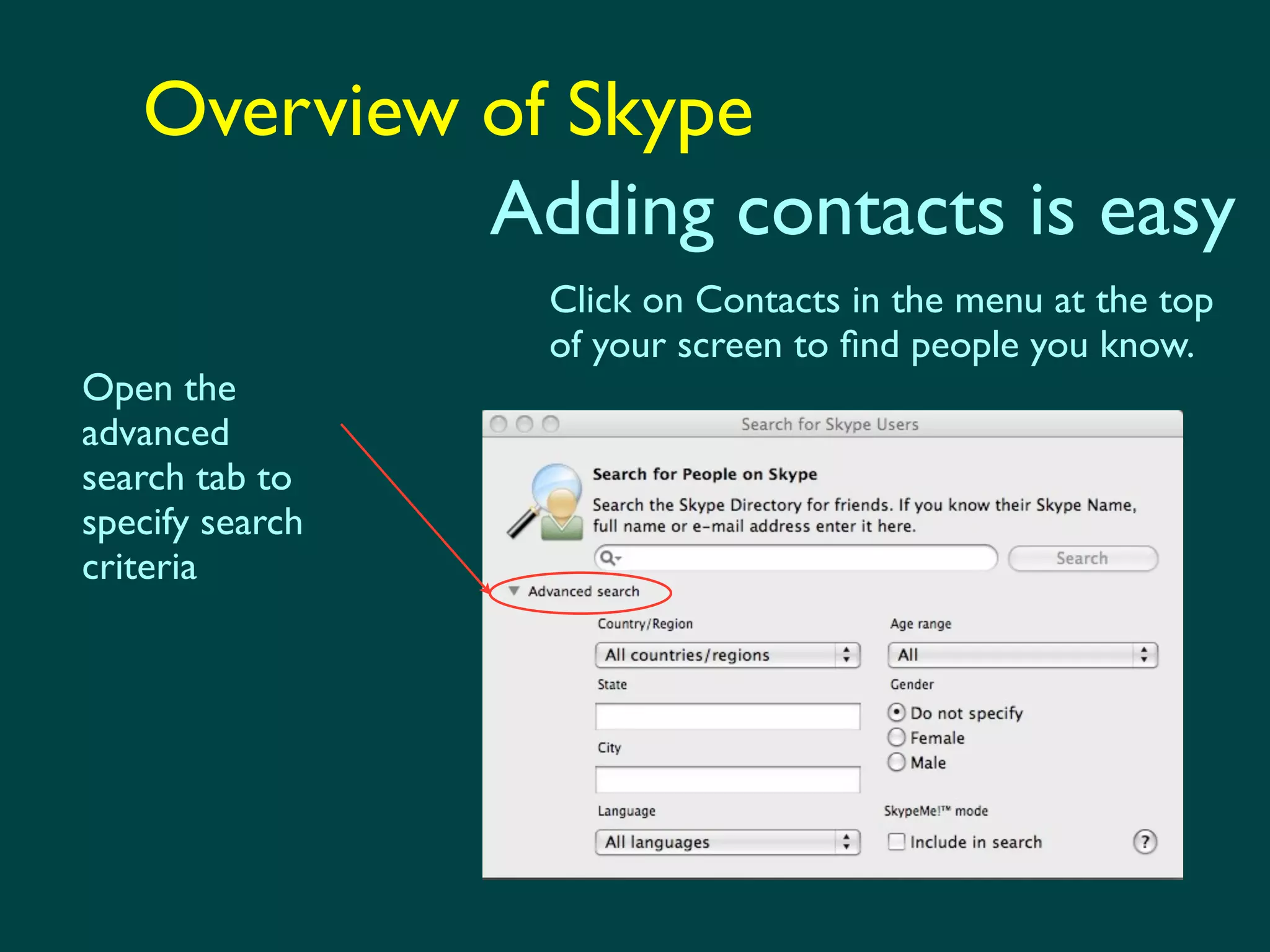1270x952 pixels.
Task: Click the Language label
Action: click(626, 811)
